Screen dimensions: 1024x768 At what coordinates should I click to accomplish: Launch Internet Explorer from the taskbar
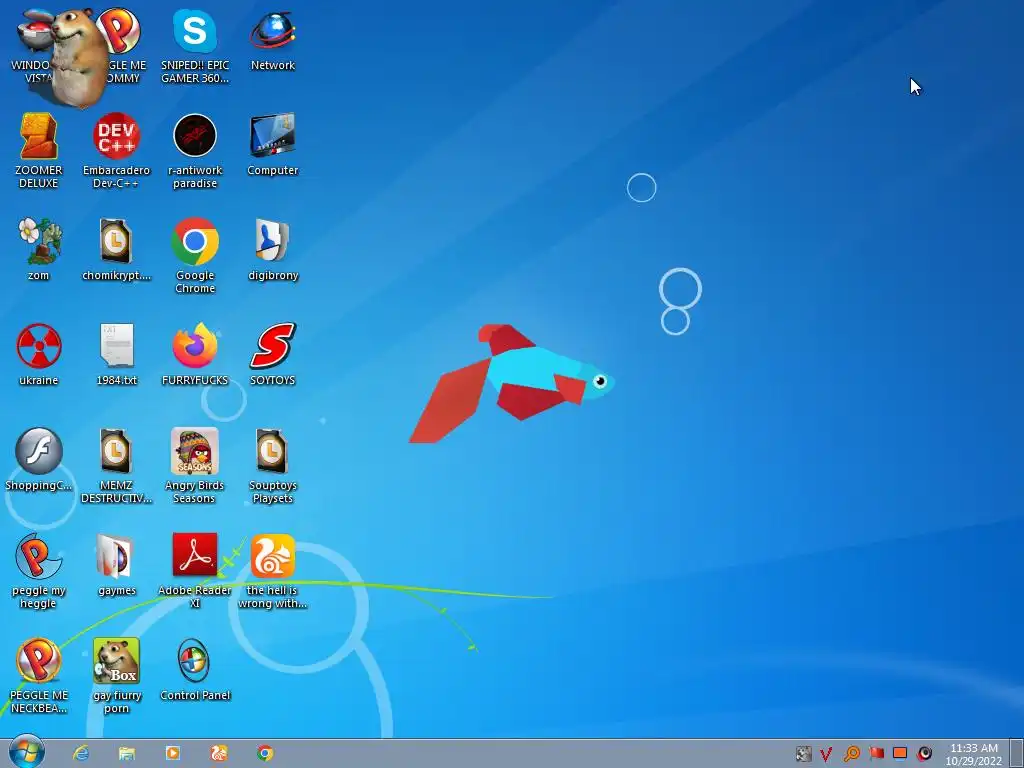(81, 753)
